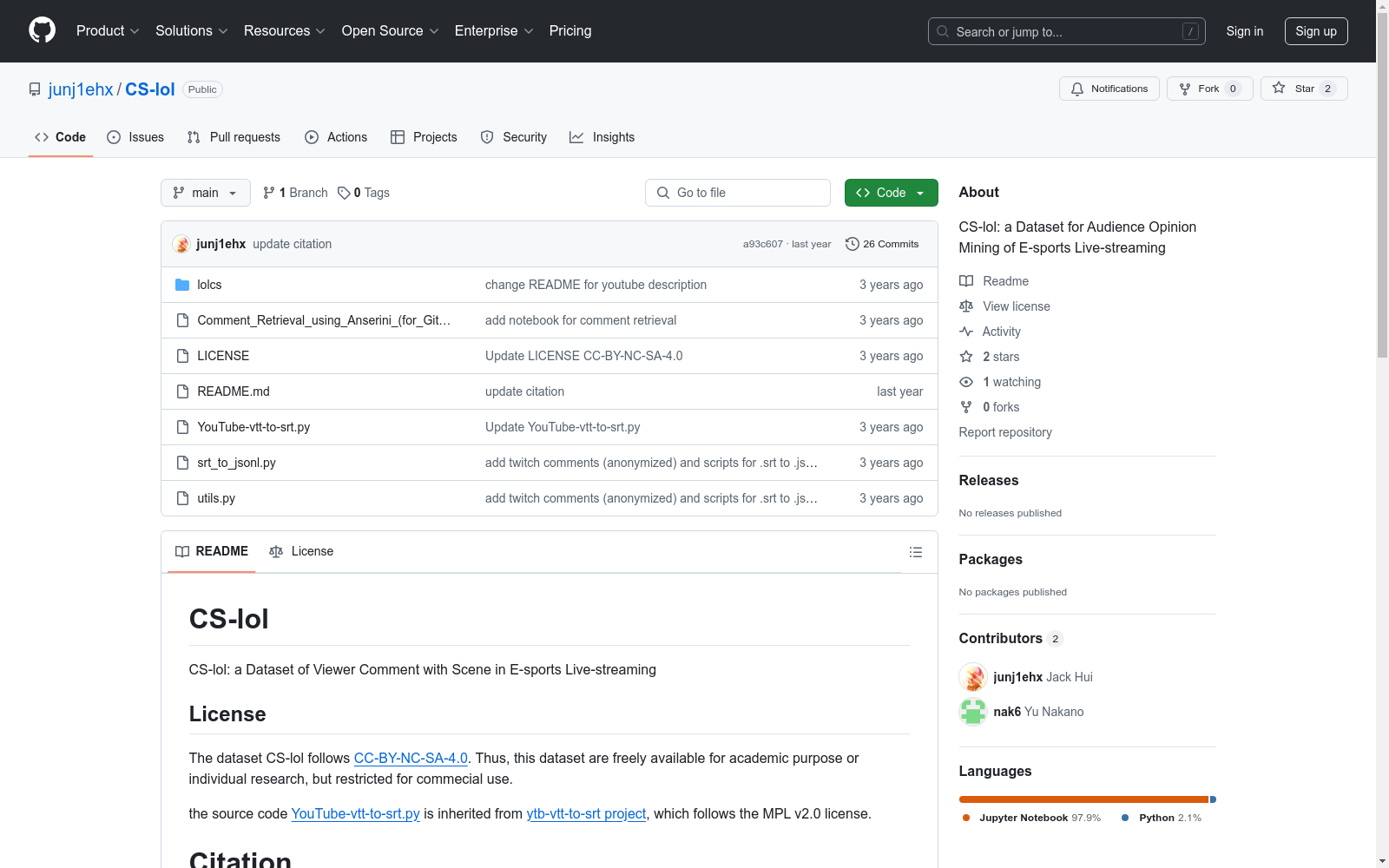Open the GitHub home logo
The width and height of the screenshot is (1389, 868).
[42, 30]
